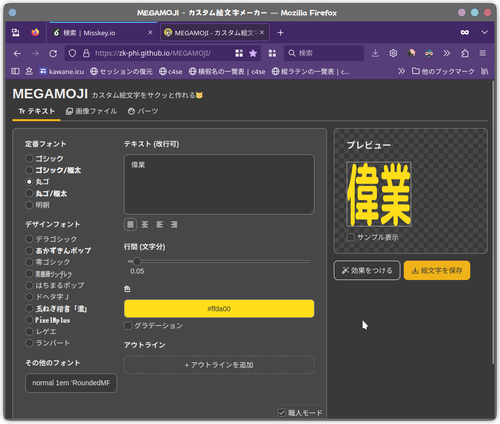Show more bookmarks with the overflow chevrons

[401, 71]
